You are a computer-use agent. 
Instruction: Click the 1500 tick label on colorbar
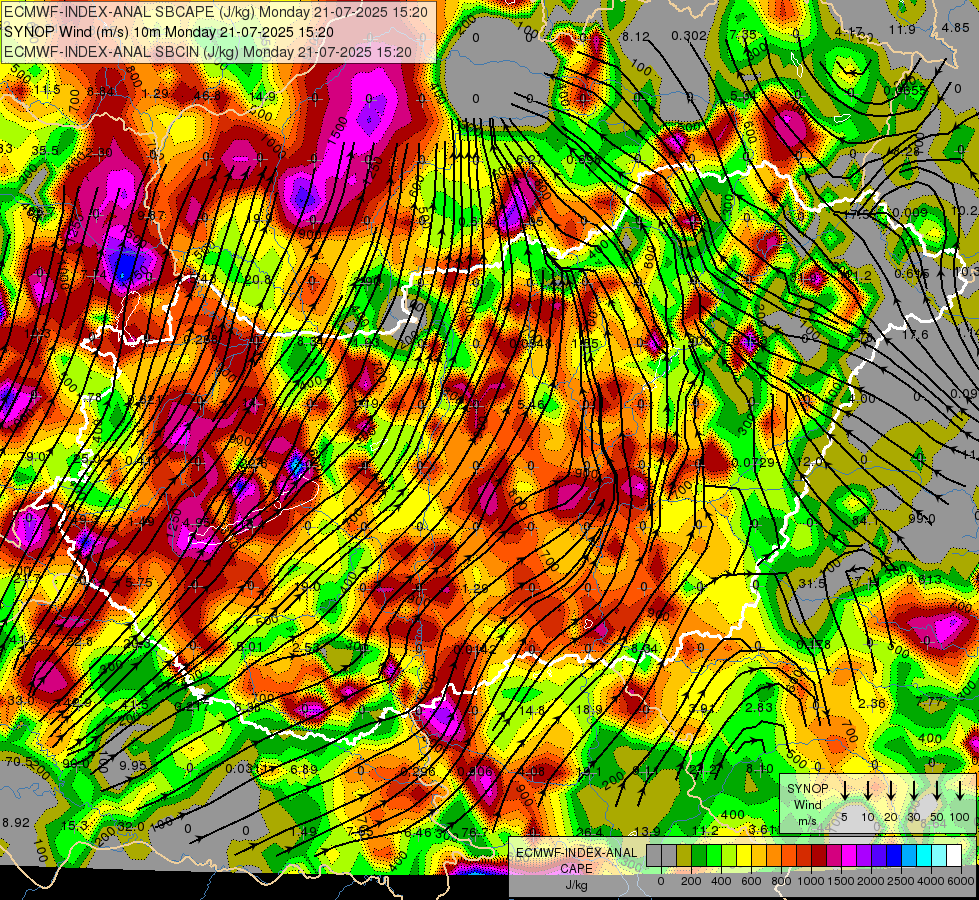pos(841,881)
